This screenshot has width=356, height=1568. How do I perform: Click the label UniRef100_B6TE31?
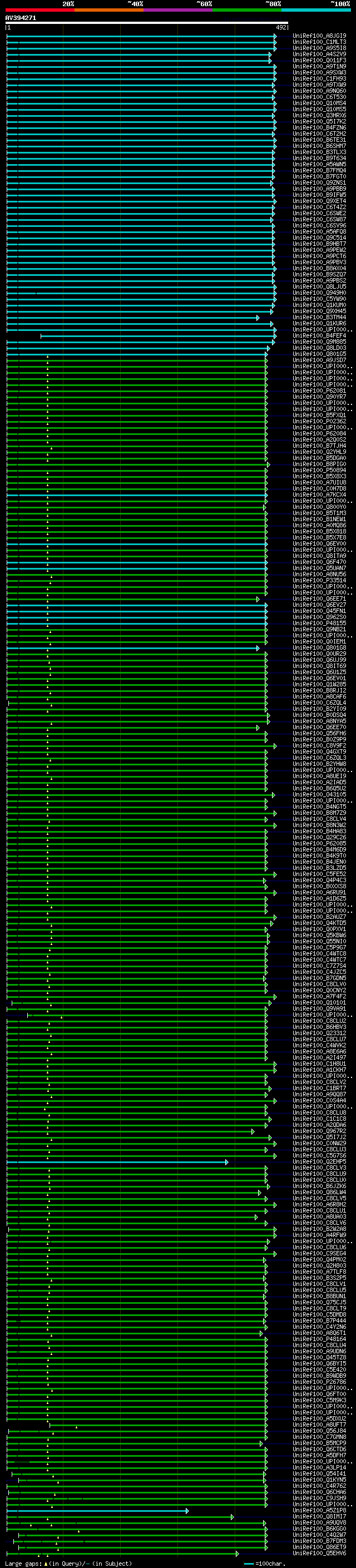[x=319, y=140]
